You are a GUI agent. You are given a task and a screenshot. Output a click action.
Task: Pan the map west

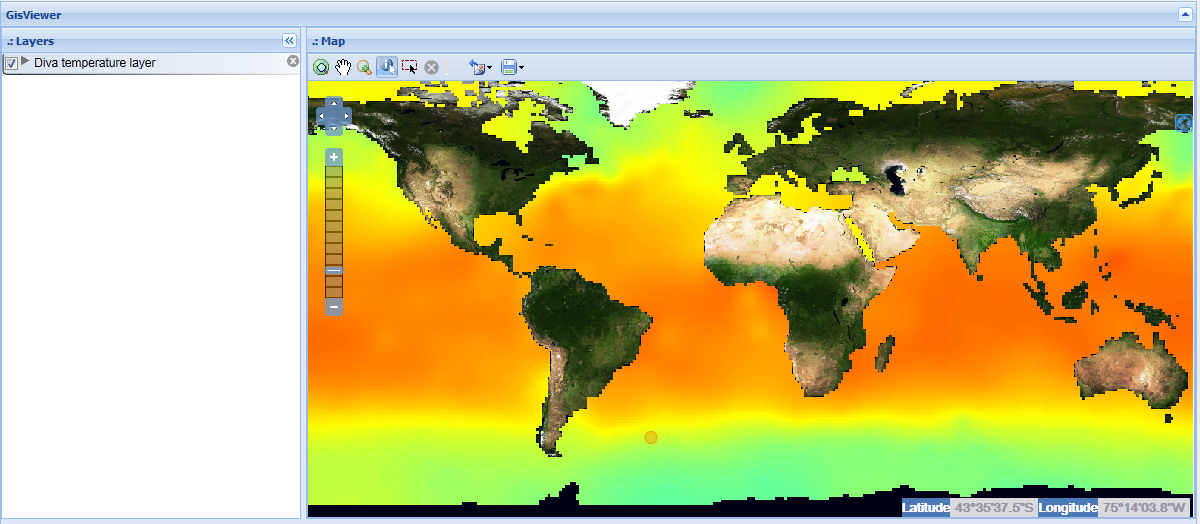coord(322,117)
